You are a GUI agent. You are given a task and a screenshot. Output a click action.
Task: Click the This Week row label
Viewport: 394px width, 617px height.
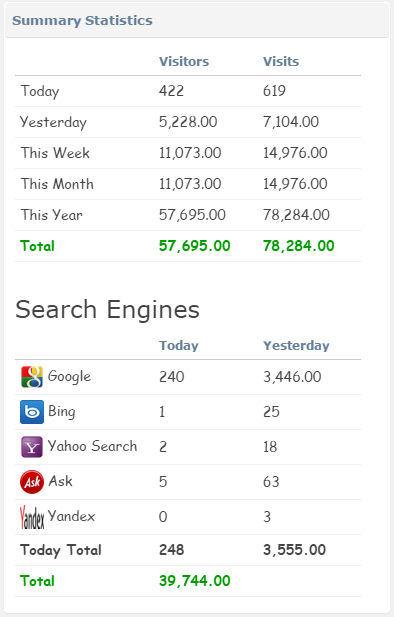pos(55,153)
